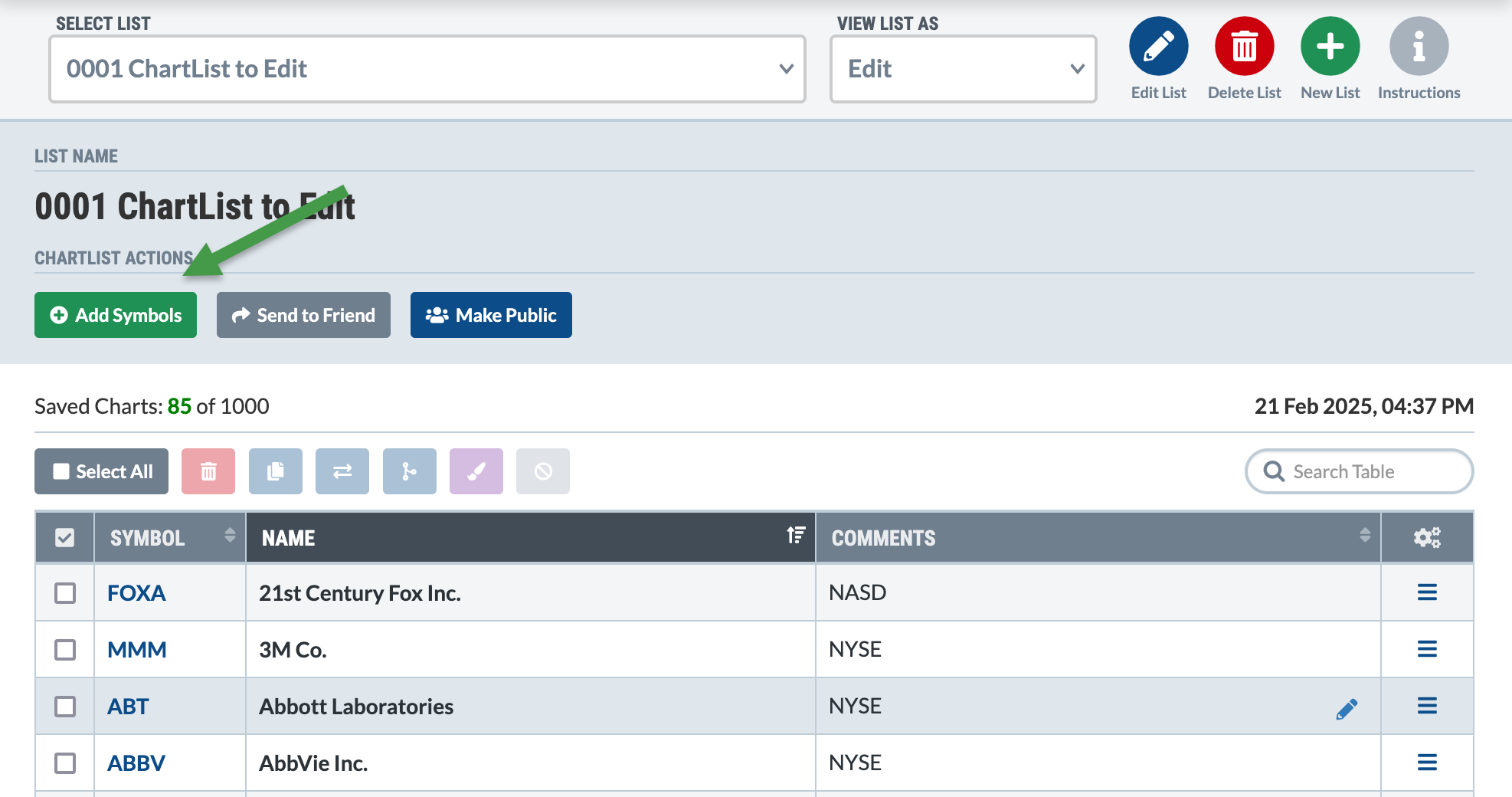Click the purple paintbrush style icon
1512x797 pixels.
click(x=476, y=471)
